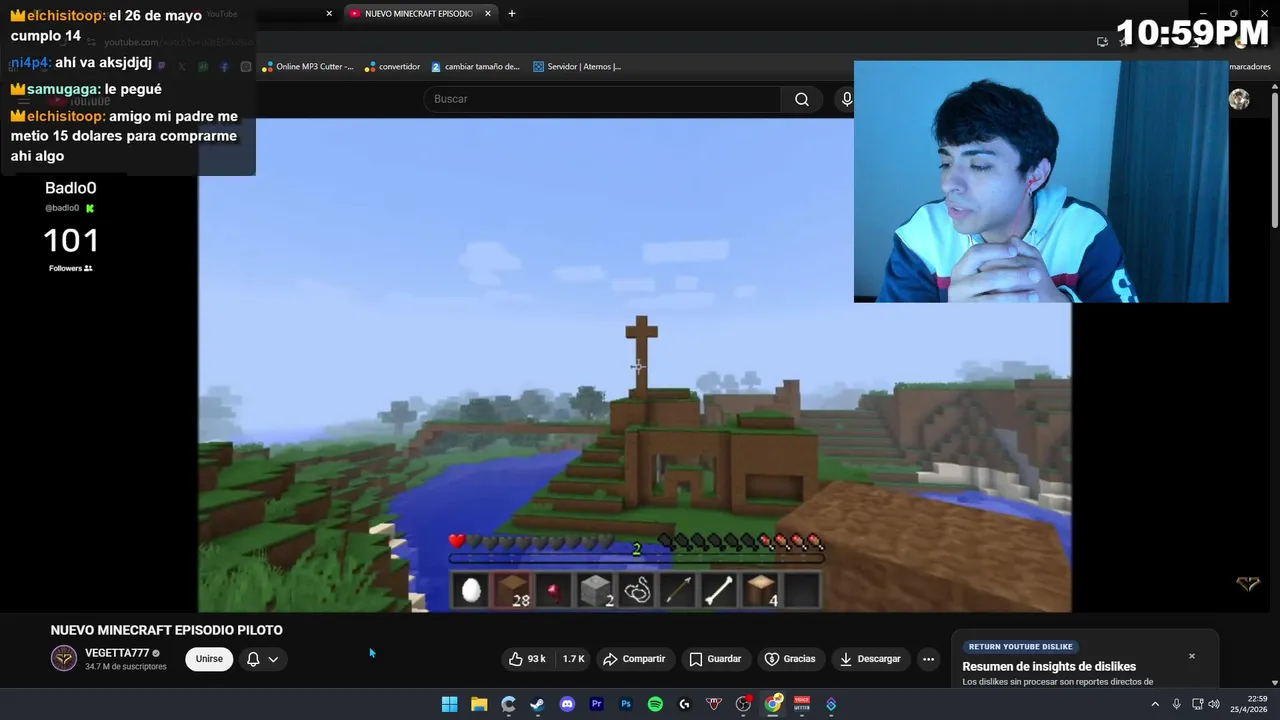Click the 34.7 M de suscriptores text

click(126, 667)
